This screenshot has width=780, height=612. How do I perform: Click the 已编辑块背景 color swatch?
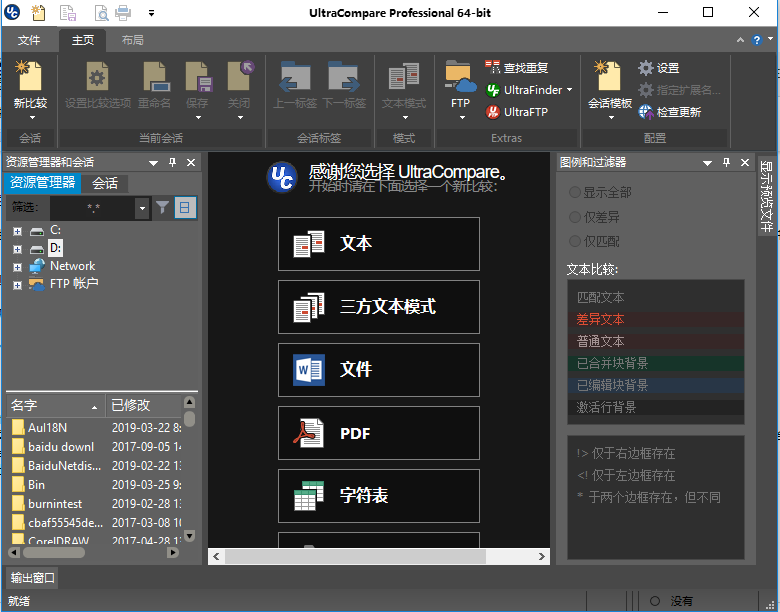[656, 385]
